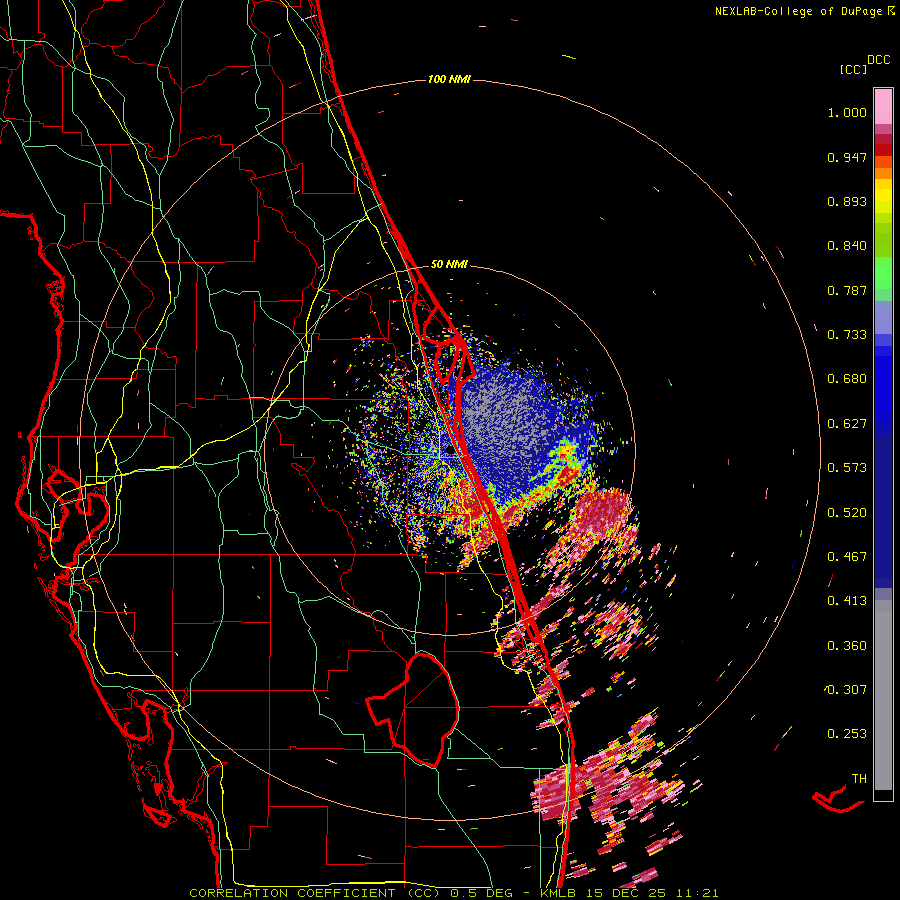Click the 0.5 DEG elevation text
The width and height of the screenshot is (900, 900).
pyautogui.click(x=481, y=893)
